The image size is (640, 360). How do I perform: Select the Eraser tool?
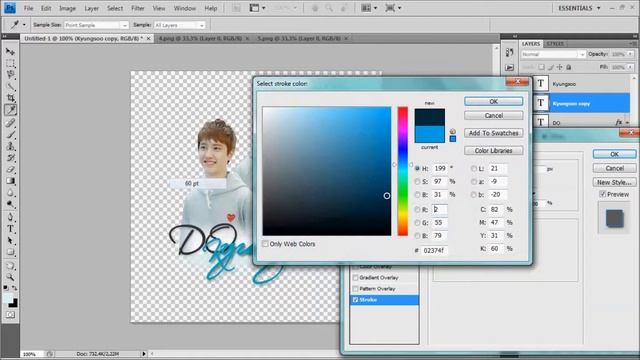10,169
